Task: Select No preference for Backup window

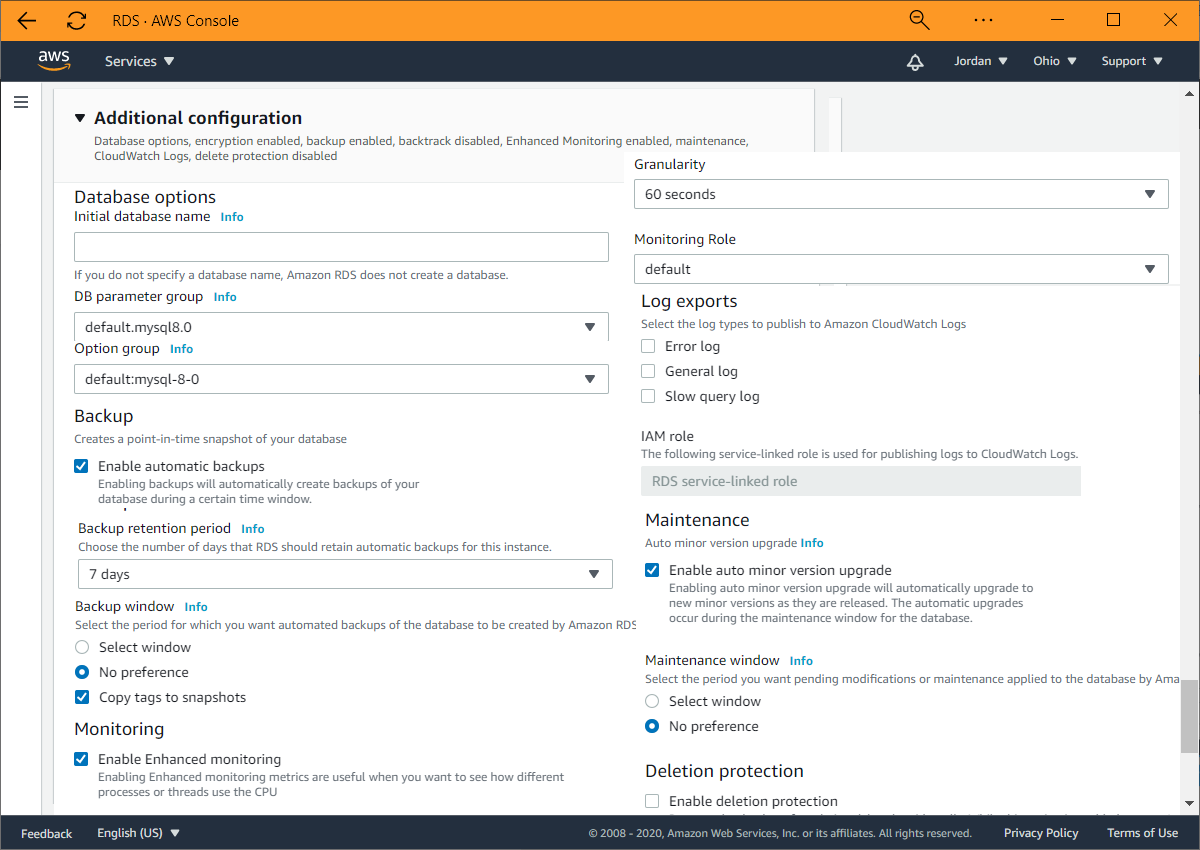Action: tap(82, 672)
